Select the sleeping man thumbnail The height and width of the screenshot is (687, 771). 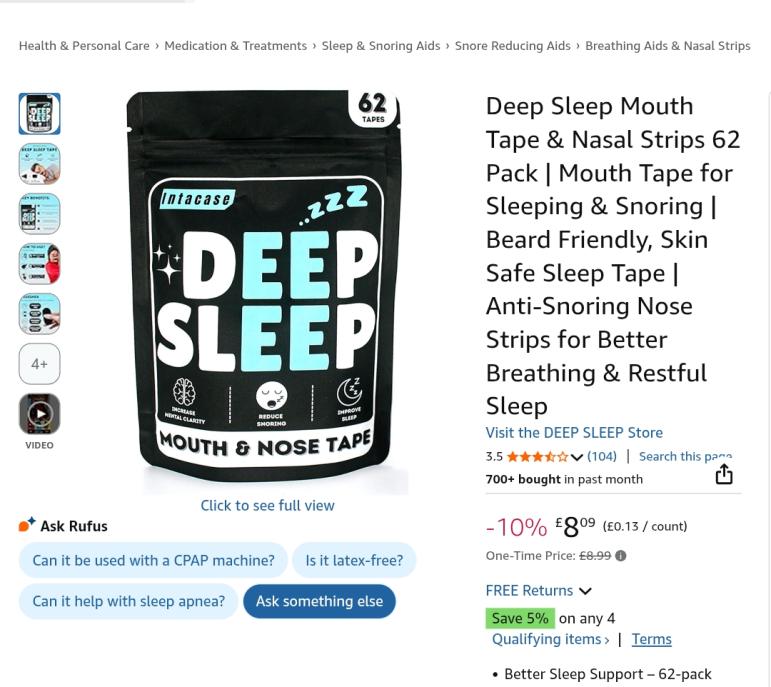(39, 164)
